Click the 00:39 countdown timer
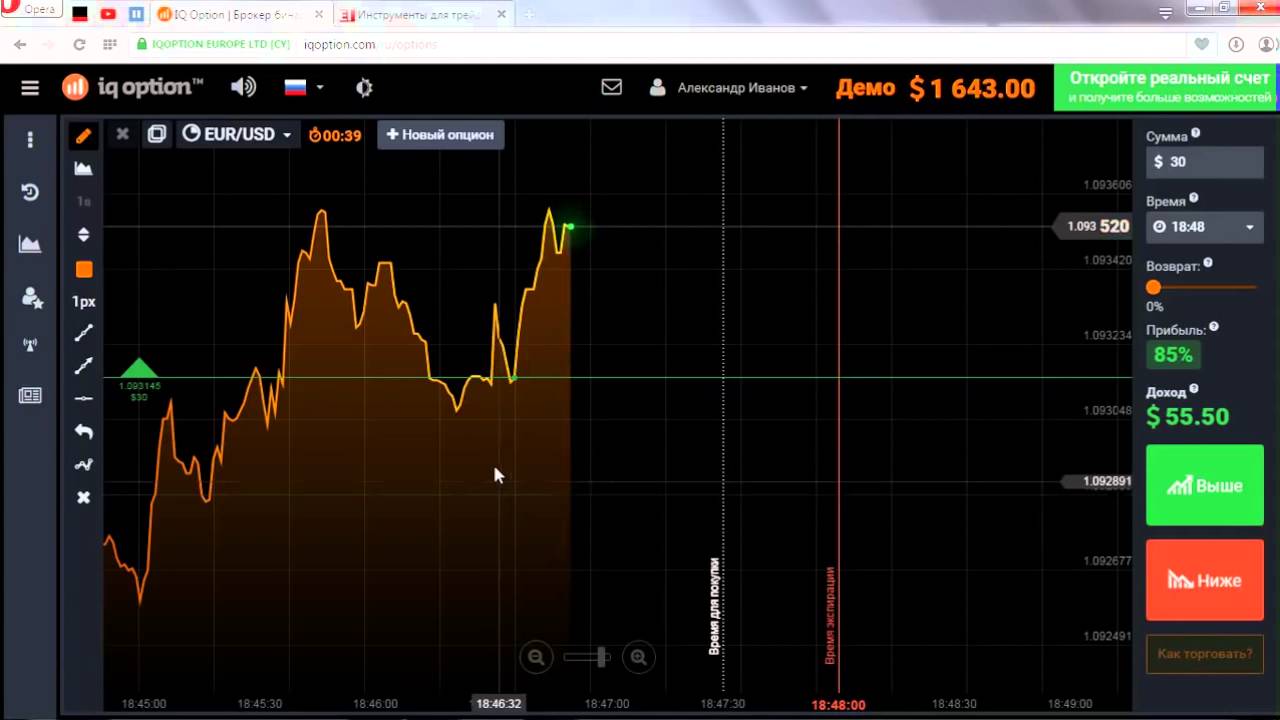This screenshot has width=1280, height=720. [335, 135]
